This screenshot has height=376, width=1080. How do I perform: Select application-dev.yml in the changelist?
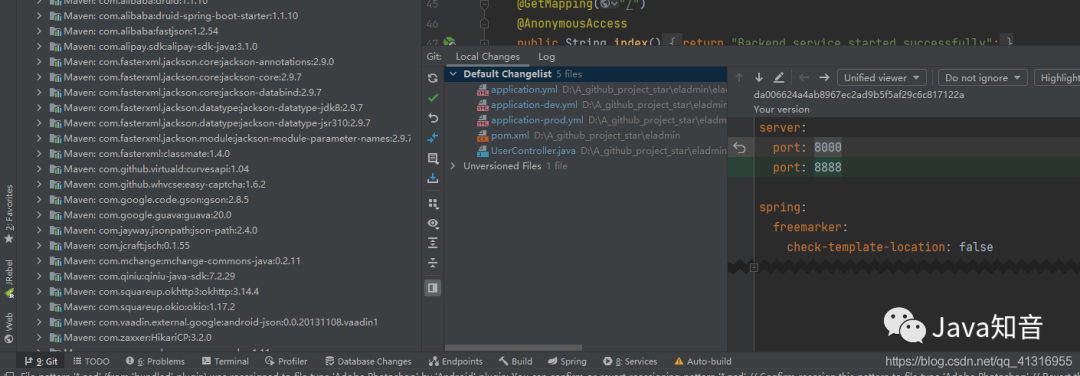point(534,105)
